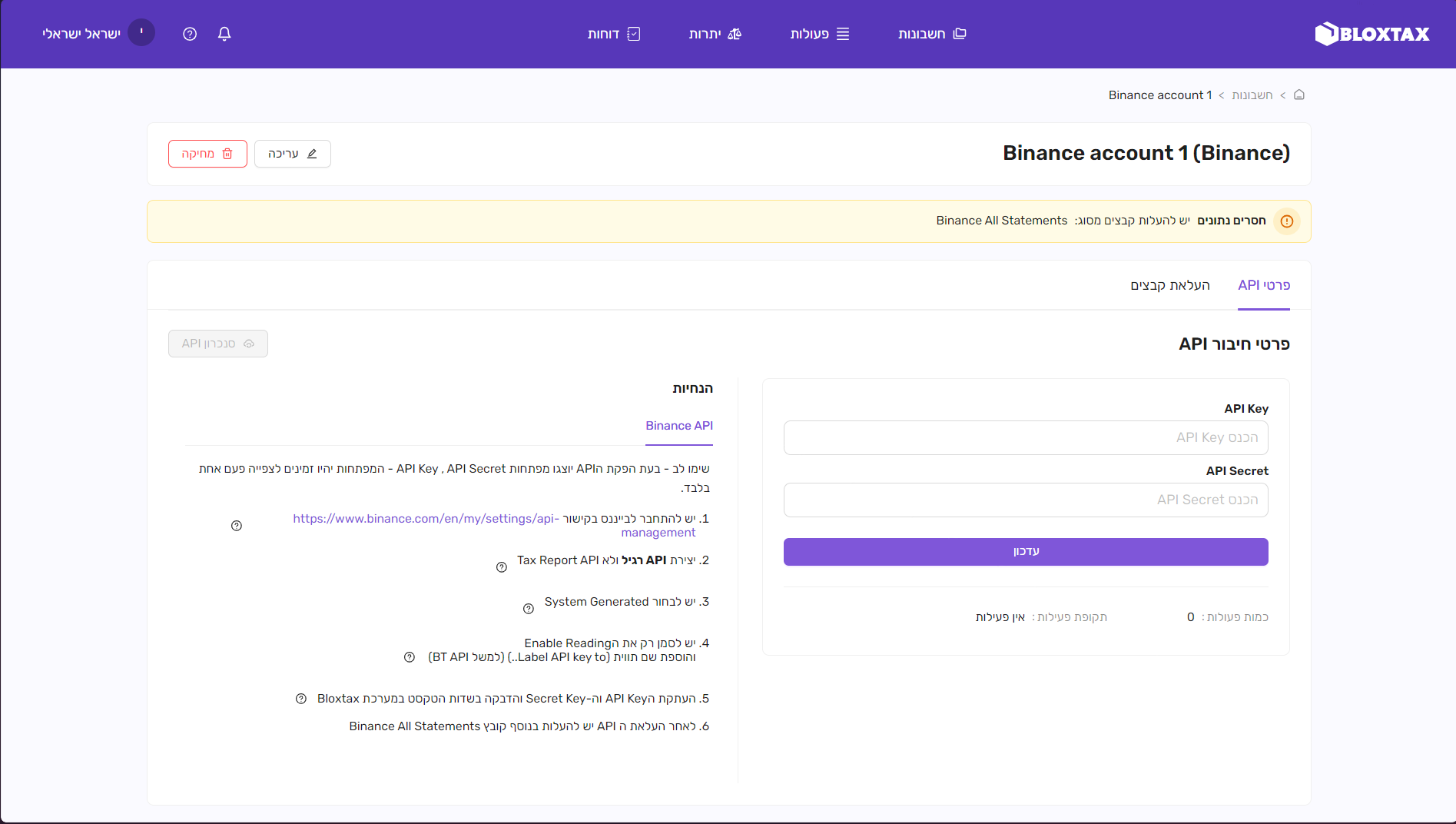Switch to העלאת קבצים tab

click(x=1170, y=285)
